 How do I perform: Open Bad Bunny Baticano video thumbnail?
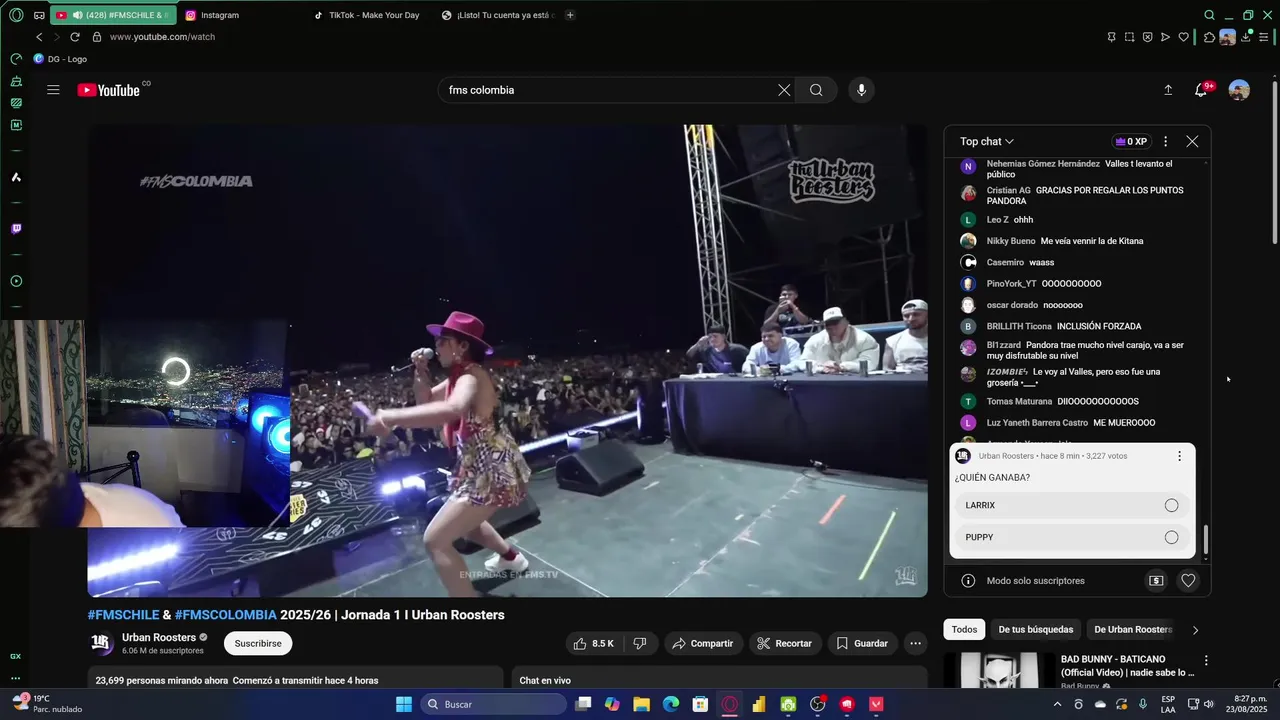(998, 669)
